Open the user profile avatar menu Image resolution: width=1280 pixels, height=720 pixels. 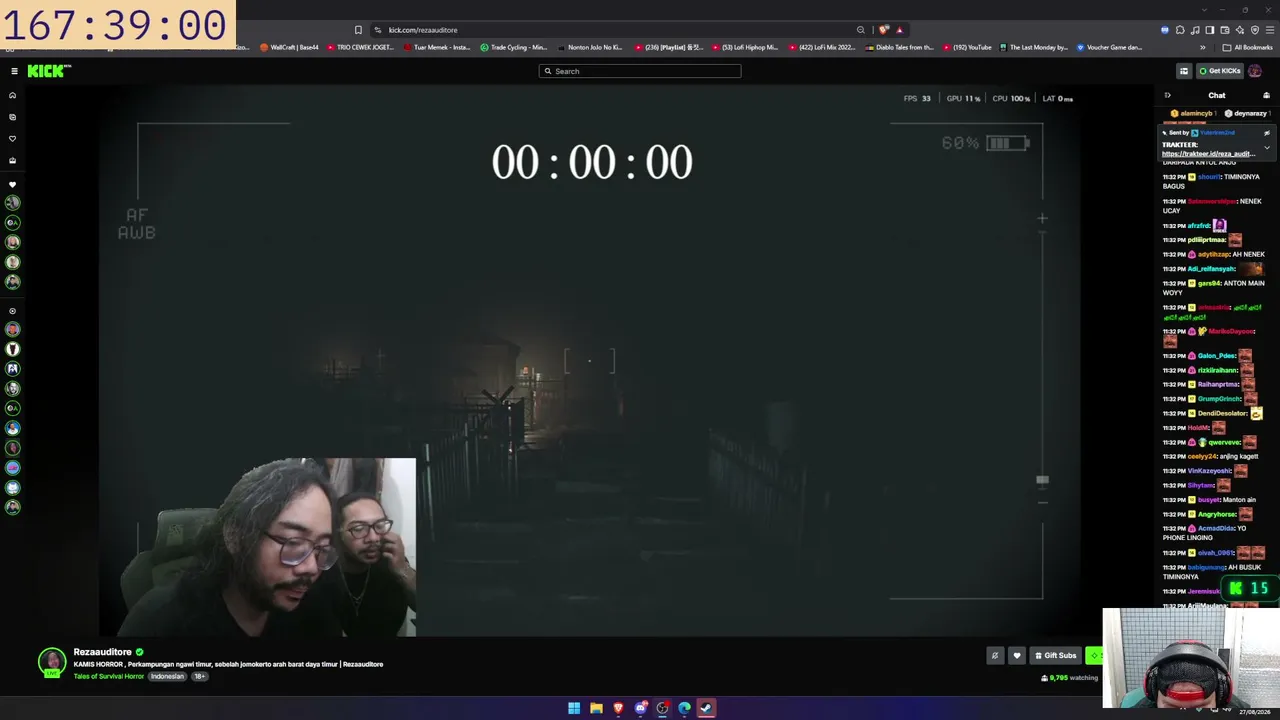coord(1255,71)
